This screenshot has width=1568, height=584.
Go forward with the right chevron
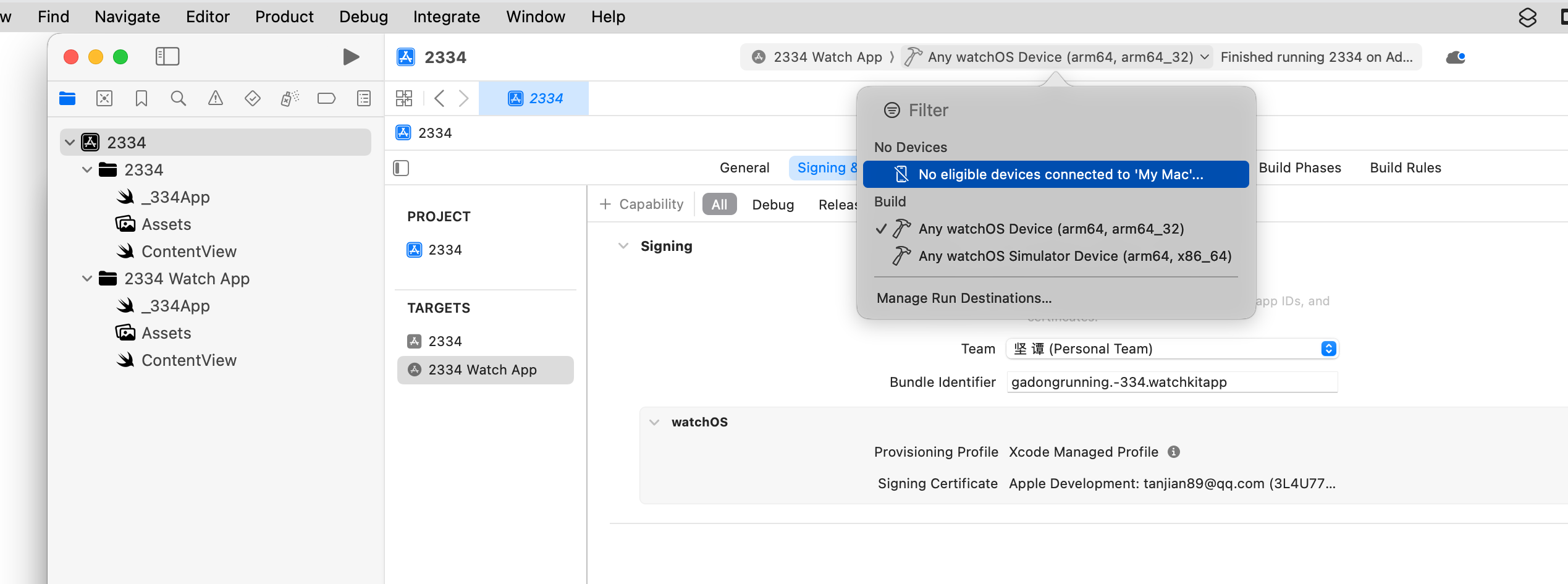tap(464, 98)
